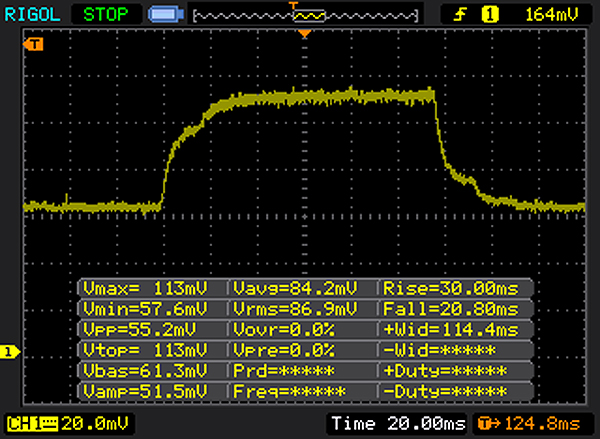
Task: Click the CH1 DC coupling indicator
Action: 33,424
